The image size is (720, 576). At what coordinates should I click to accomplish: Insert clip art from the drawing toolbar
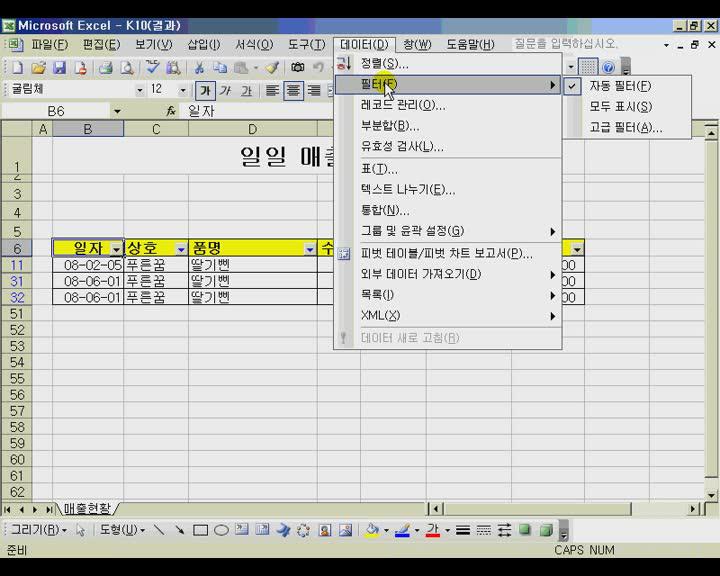(x=324, y=530)
